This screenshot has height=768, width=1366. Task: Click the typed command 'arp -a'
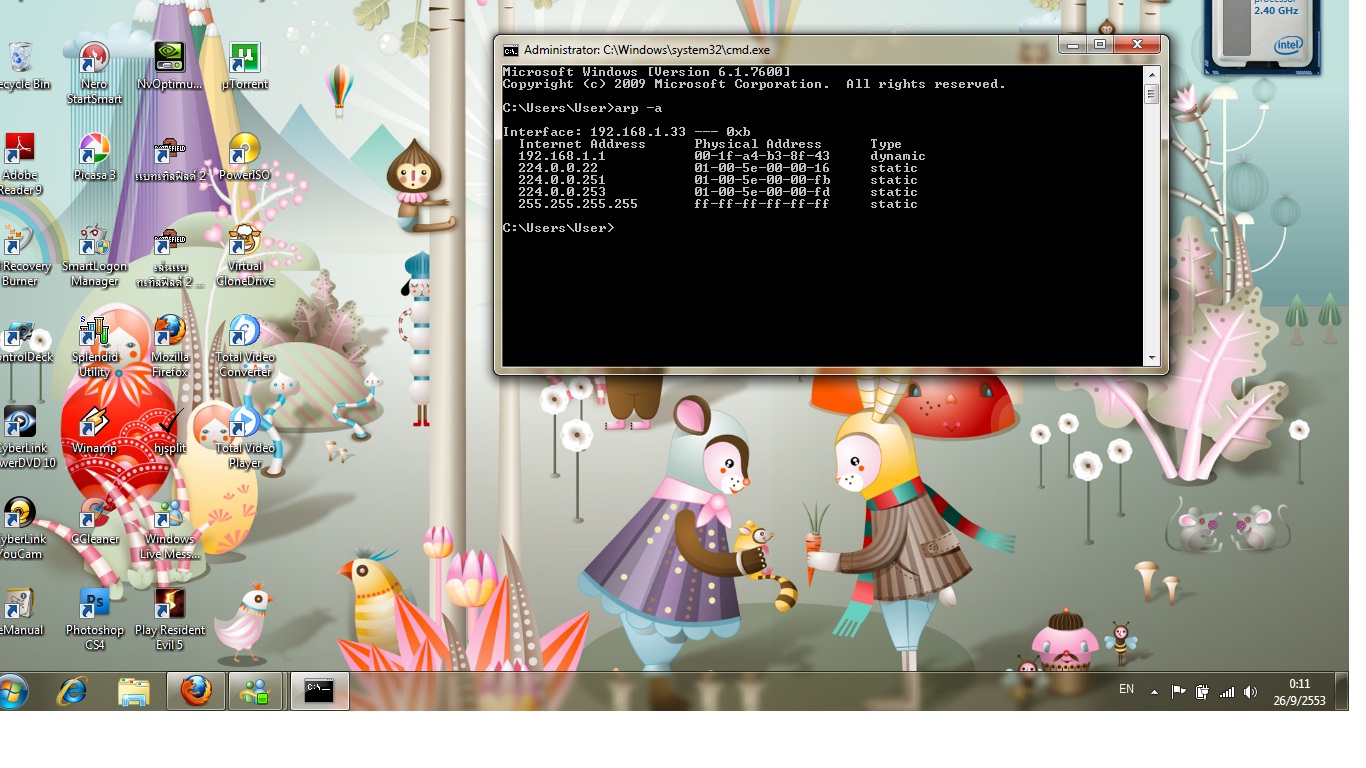638,108
